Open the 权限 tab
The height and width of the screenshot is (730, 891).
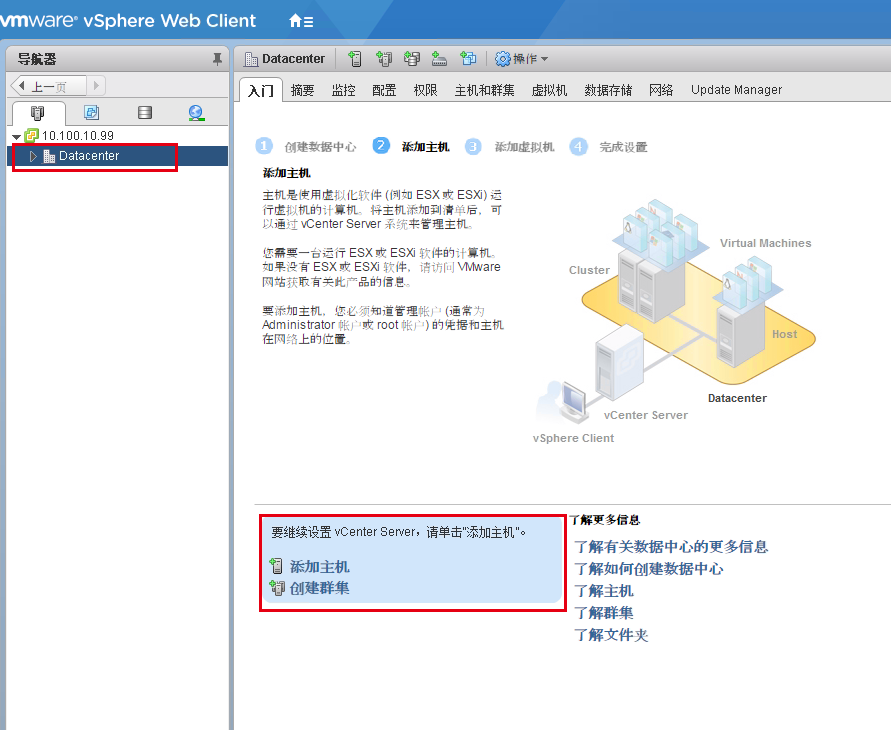pos(426,90)
